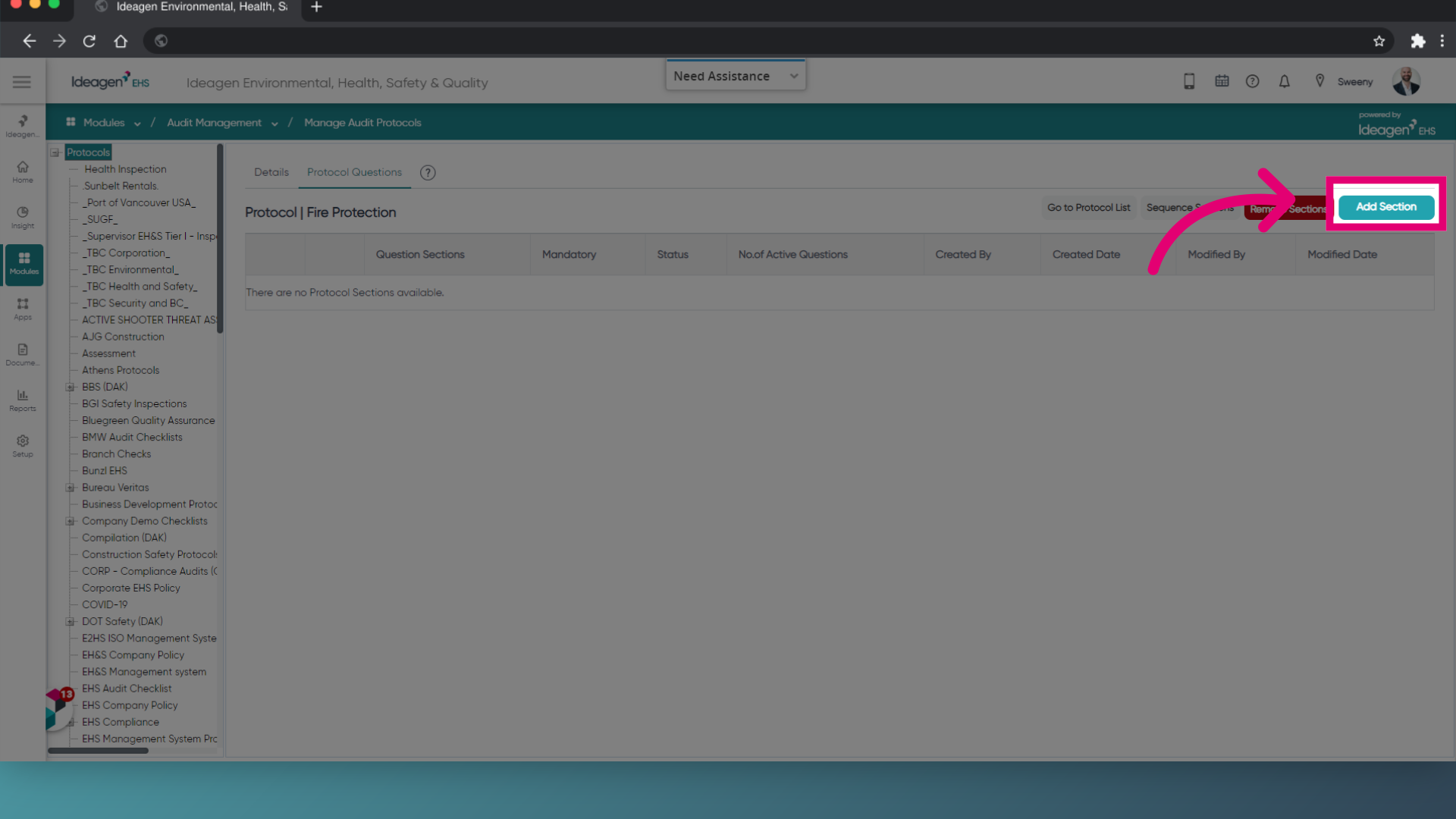Open the mobile device icon in header
Viewport: 1456px width, 819px height.
[x=1189, y=81]
